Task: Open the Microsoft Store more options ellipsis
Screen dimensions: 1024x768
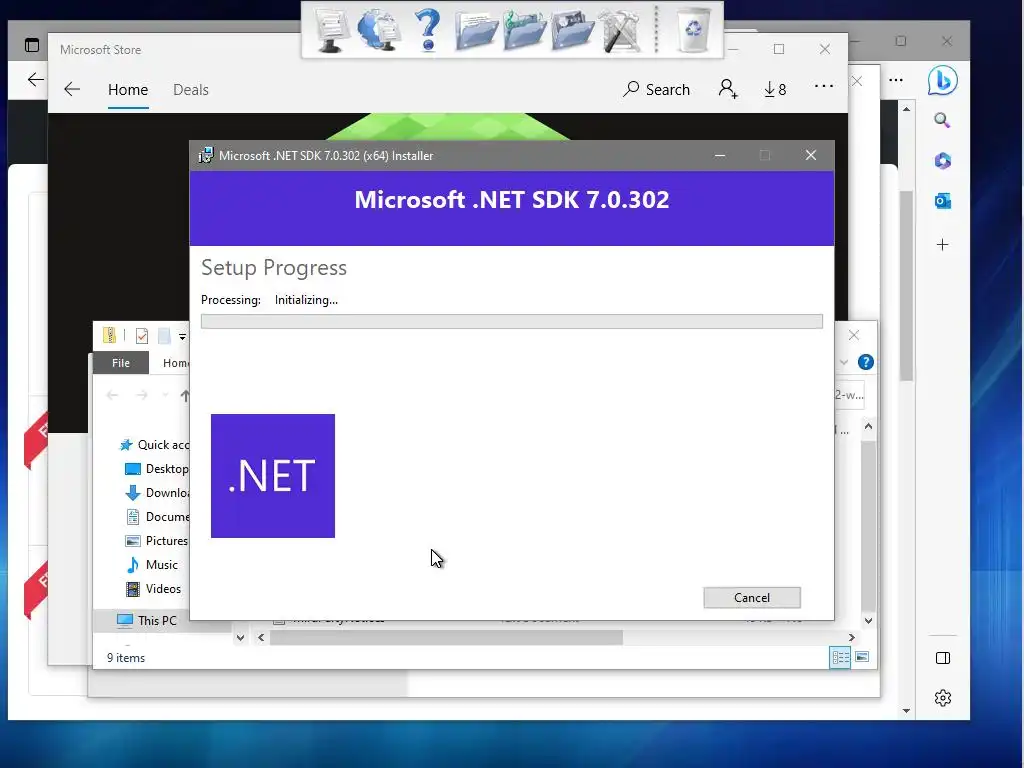Action: pyautogui.click(x=824, y=86)
